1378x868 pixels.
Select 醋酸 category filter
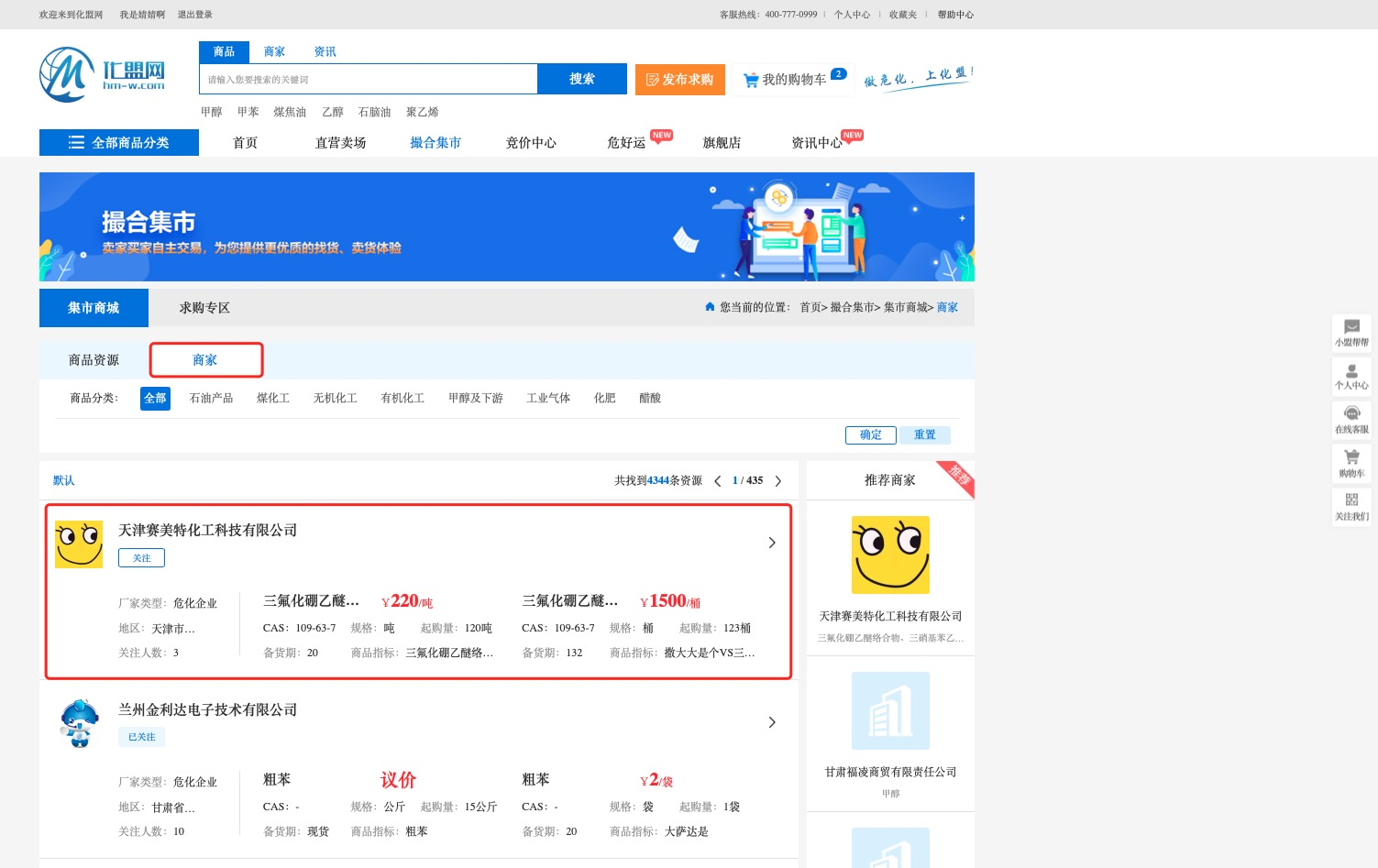click(650, 399)
